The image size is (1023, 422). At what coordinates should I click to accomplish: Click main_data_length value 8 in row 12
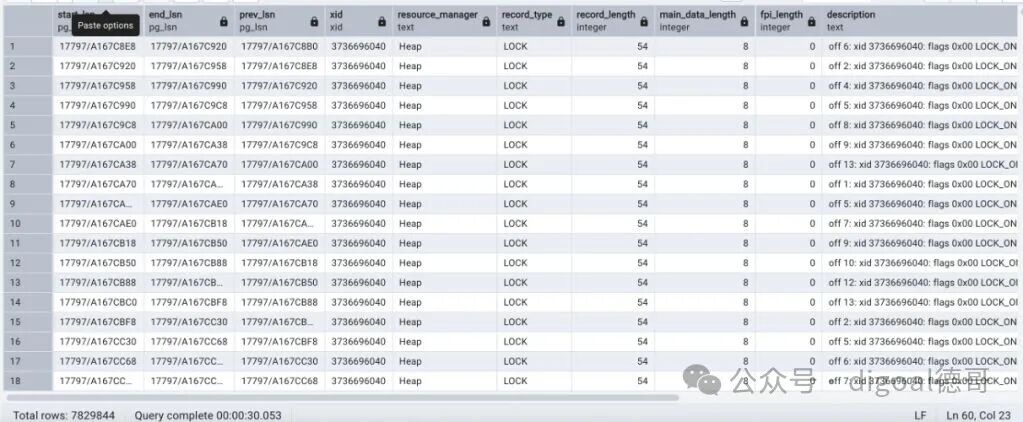(x=705, y=263)
